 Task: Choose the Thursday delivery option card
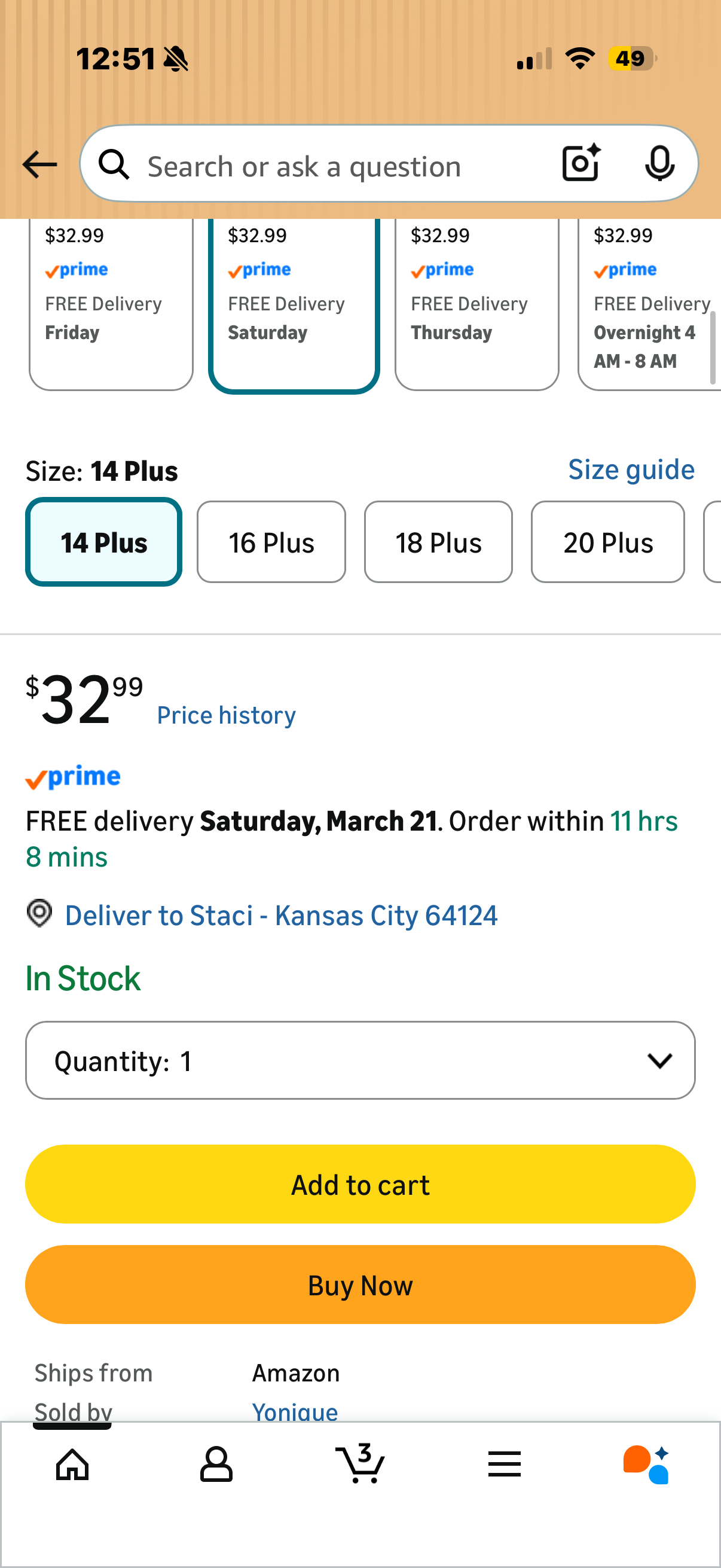476,304
